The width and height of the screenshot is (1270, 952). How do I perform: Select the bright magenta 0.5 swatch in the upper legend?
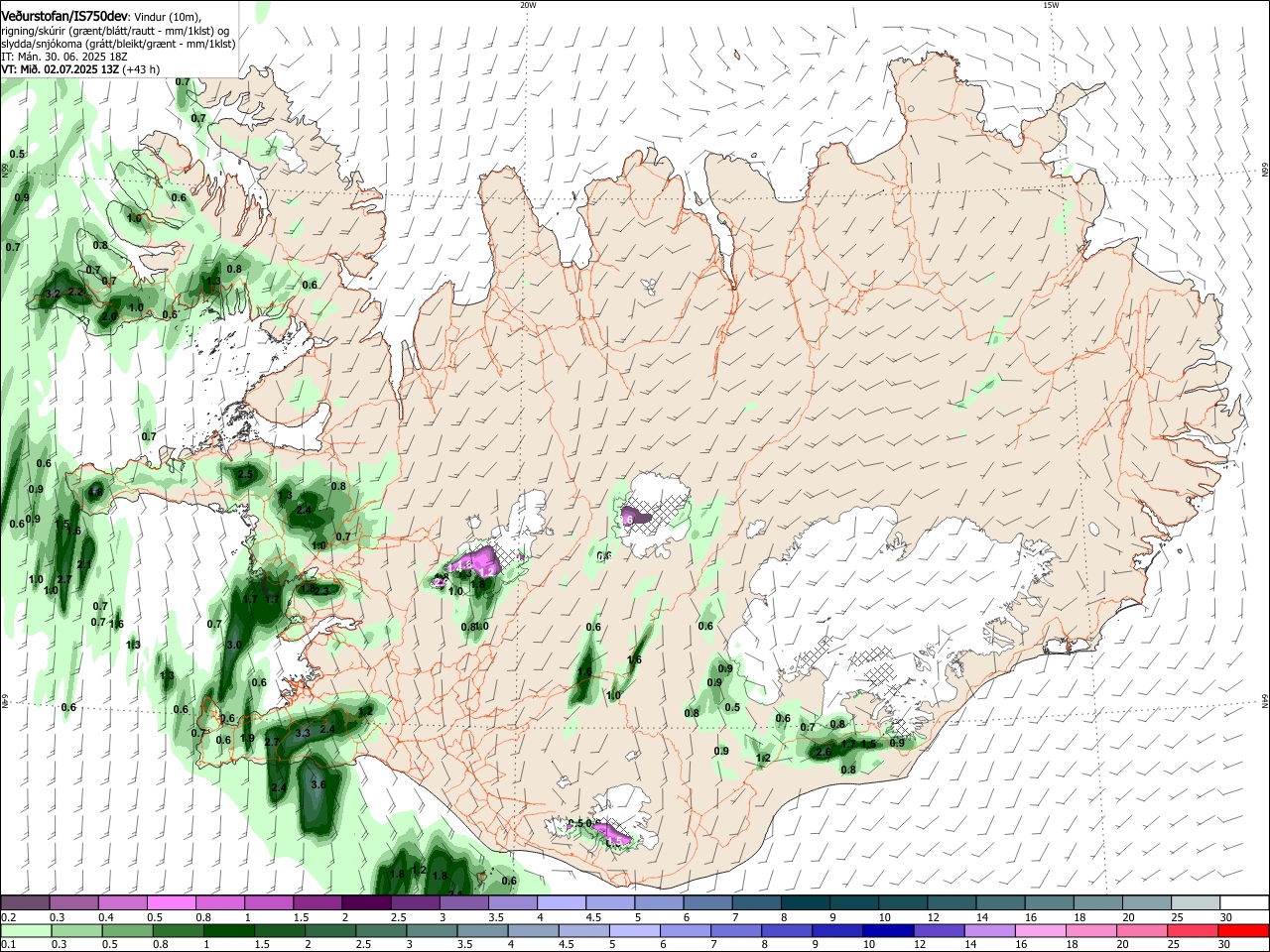pos(171,903)
